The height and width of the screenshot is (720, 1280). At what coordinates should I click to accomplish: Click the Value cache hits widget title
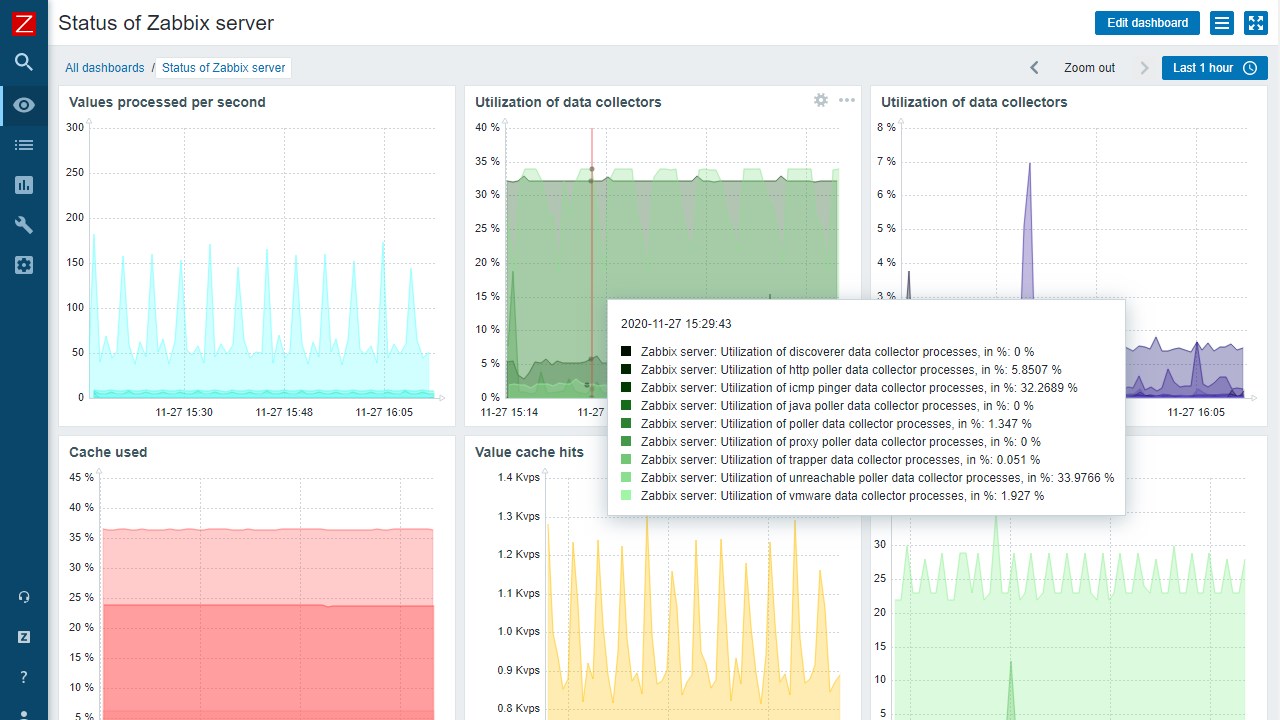529,452
